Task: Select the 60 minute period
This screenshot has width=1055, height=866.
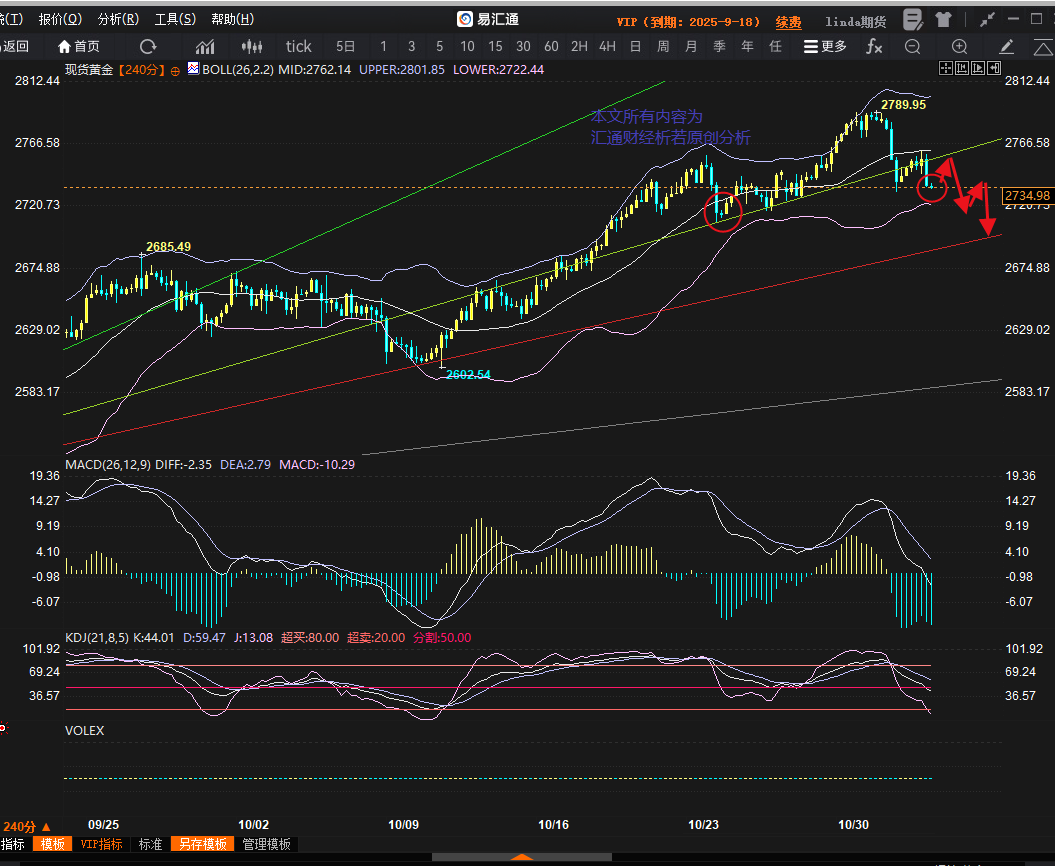Action: [551, 46]
